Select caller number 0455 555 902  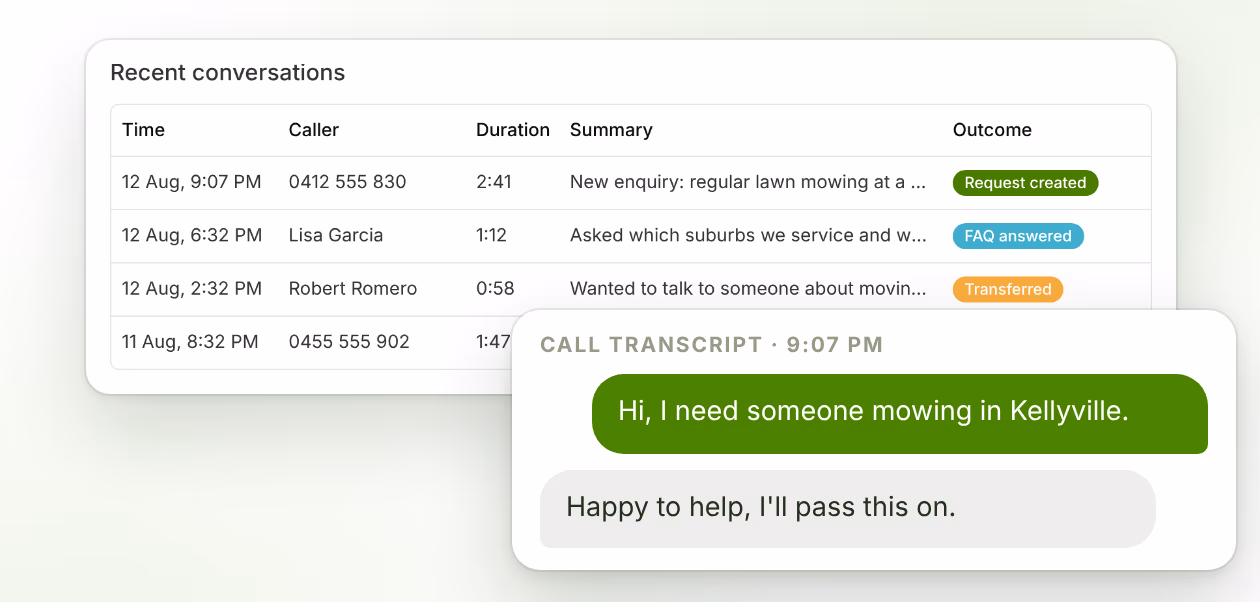pyautogui.click(x=349, y=342)
